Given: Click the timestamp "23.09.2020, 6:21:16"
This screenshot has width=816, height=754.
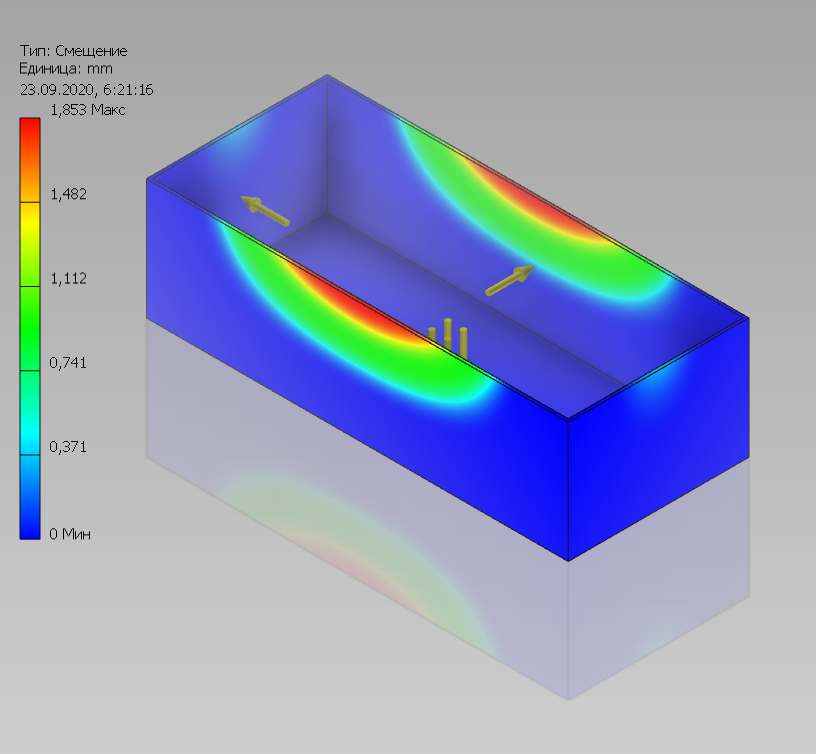Looking at the screenshot, I should 86,90.
